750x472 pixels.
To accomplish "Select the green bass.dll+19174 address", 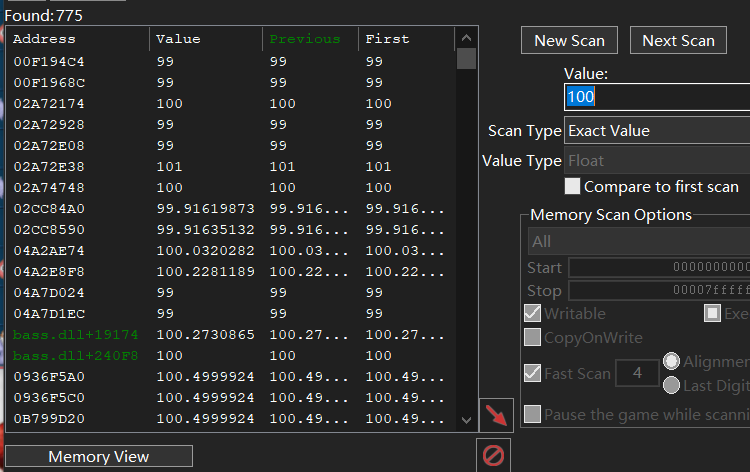I will click(x=76, y=334).
